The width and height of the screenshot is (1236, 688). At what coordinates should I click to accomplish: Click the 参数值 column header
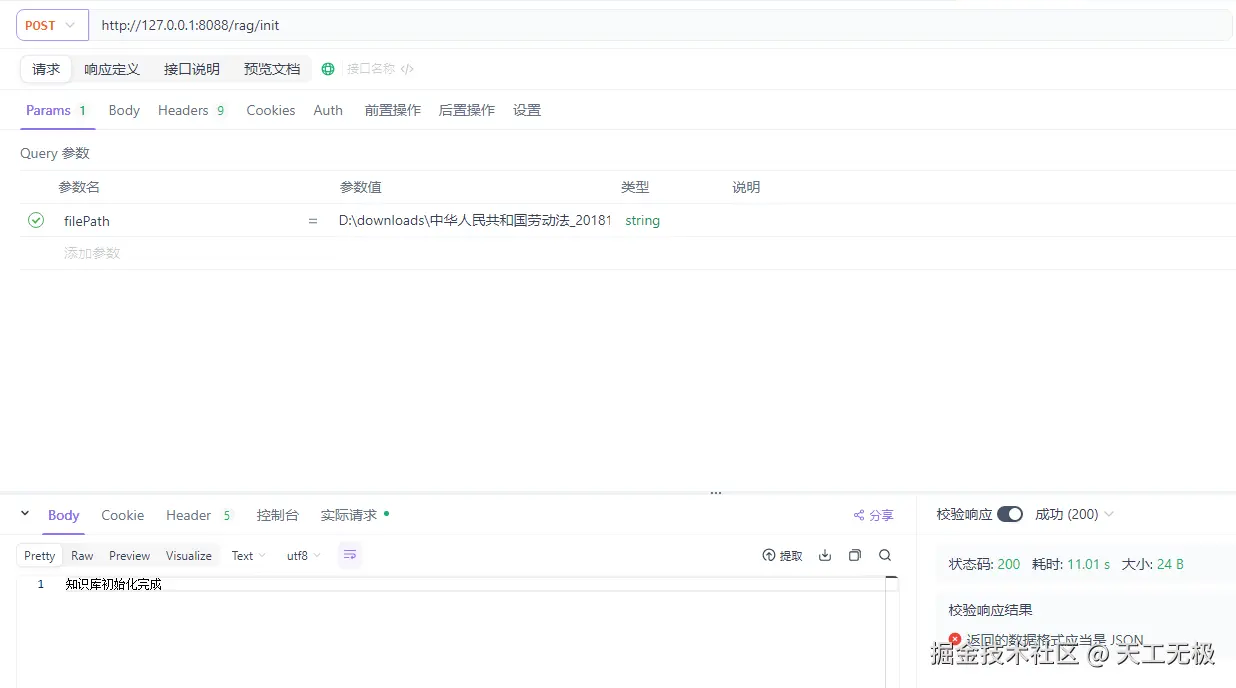(360, 187)
